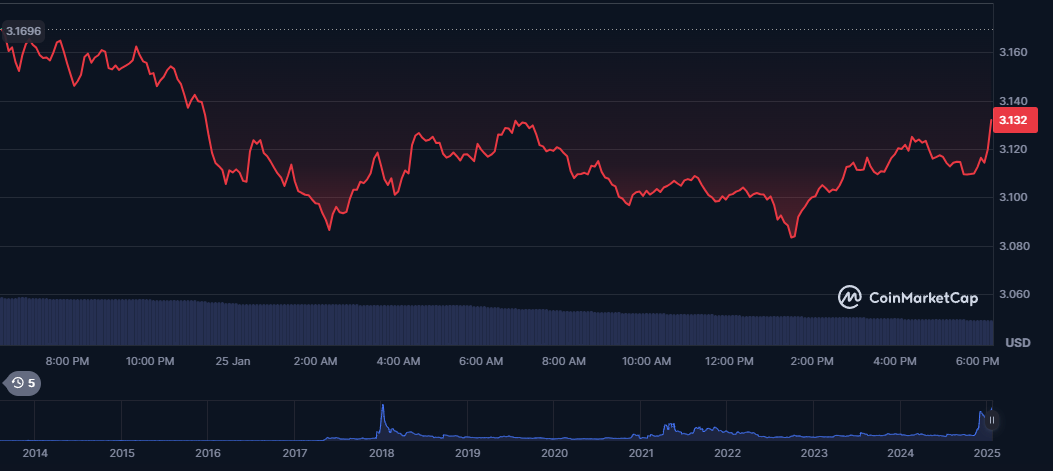Click the 25 Jan date label on time axis
Screen dimensions: 1053x471
click(x=234, y=360)
